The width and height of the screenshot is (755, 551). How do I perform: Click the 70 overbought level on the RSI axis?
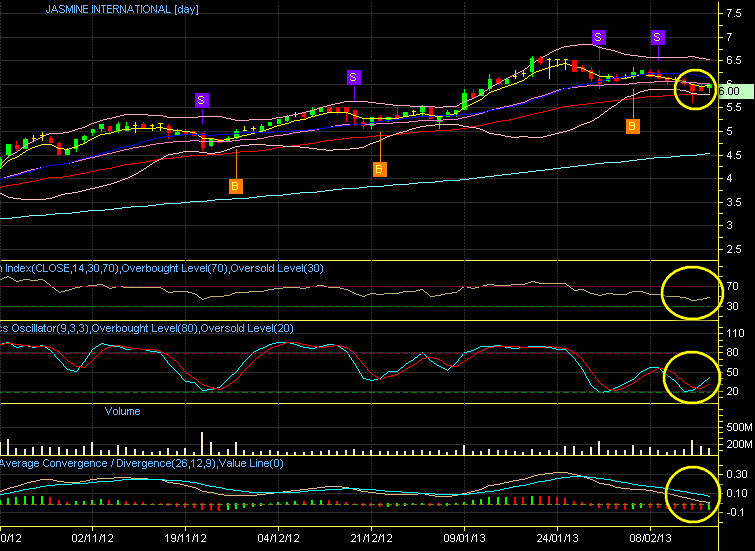732,286
